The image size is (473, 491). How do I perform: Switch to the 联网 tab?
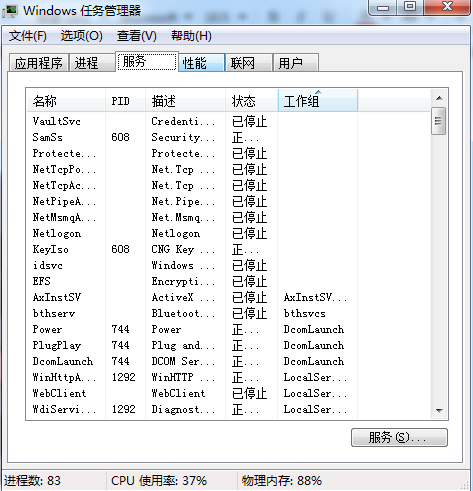249,63
